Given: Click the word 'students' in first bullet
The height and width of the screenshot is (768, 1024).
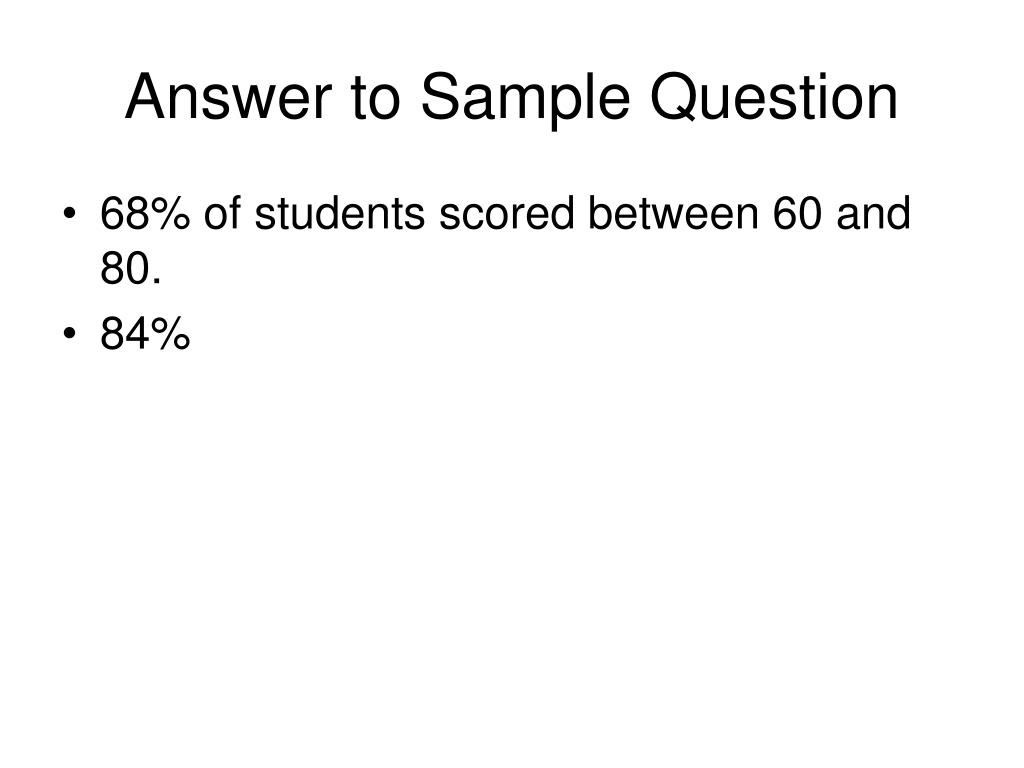Looking at the screenshot, I should 340,213.
